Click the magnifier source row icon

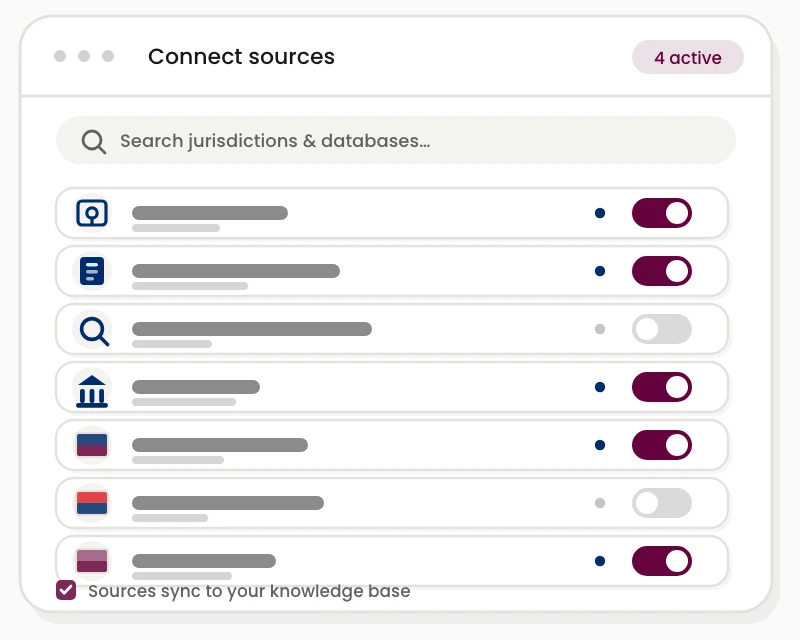click(94, 331)
